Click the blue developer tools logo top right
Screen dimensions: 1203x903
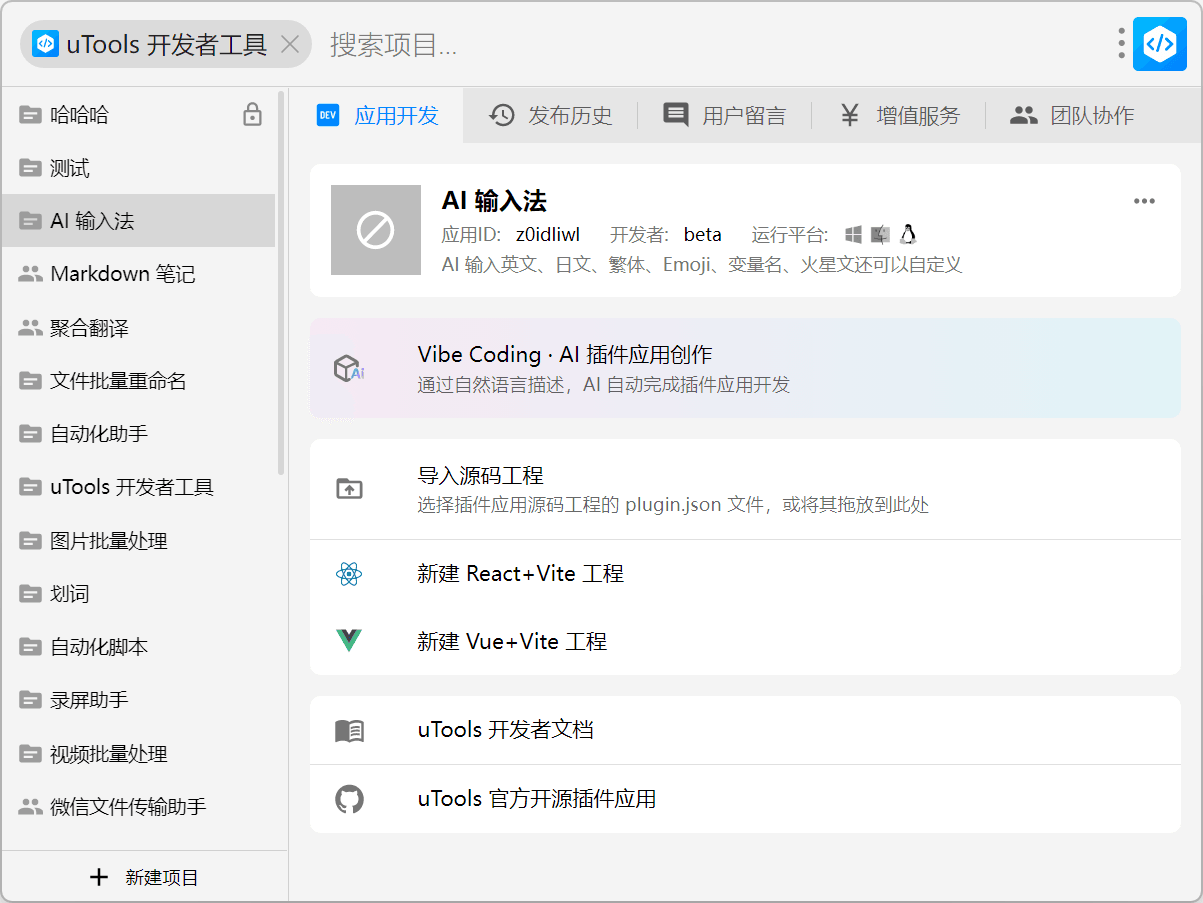point(1159,44)
